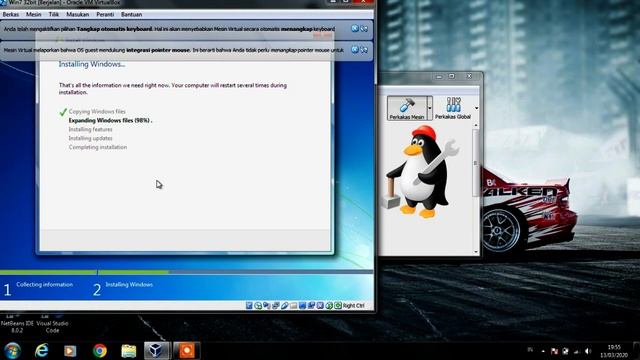640x360 pixels.
Task: Open Google Chrome from the taskbar
Action: tap(100, 351)
